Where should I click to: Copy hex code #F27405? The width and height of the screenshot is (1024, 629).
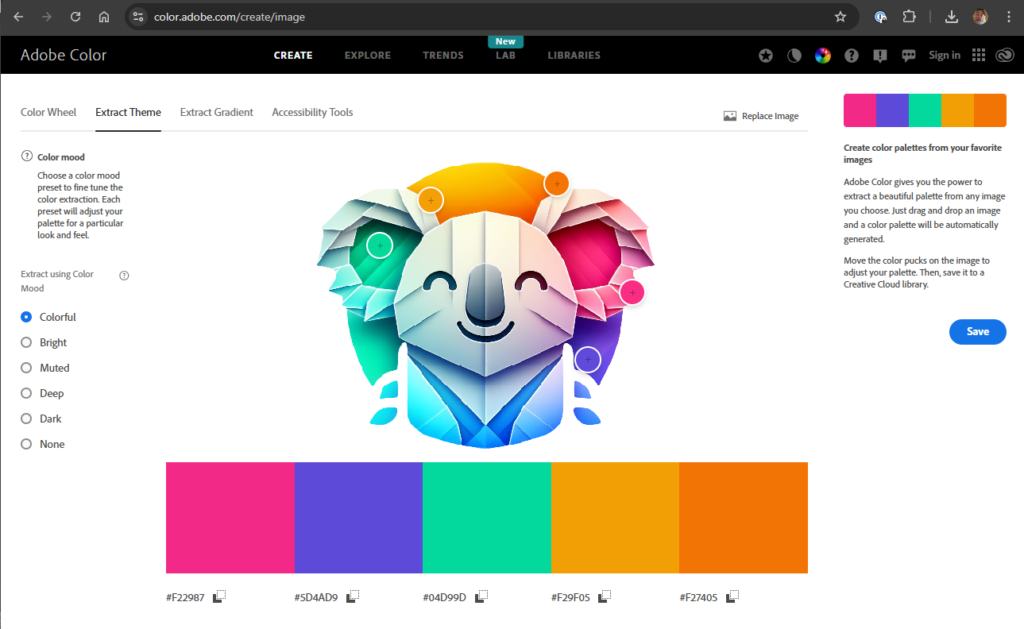tap(733, 596)
